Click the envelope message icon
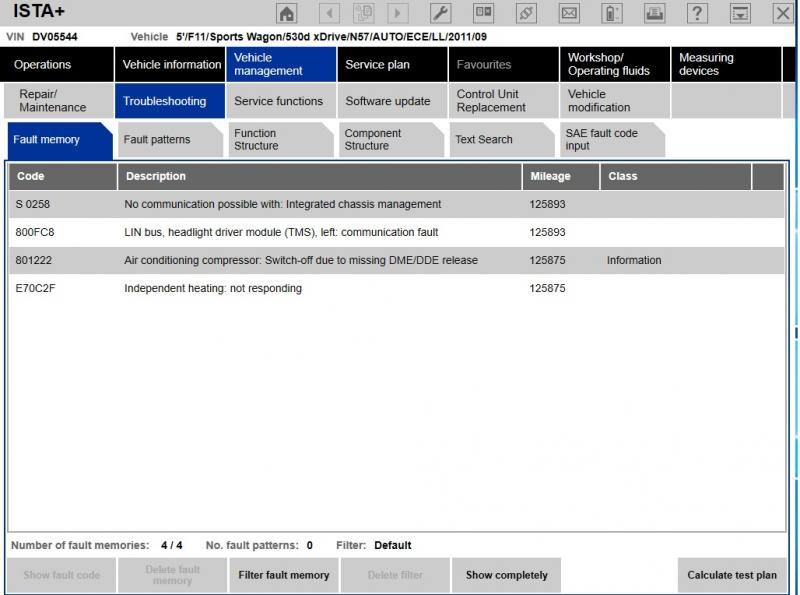800x595 pixels. click(x=569, y=14)
